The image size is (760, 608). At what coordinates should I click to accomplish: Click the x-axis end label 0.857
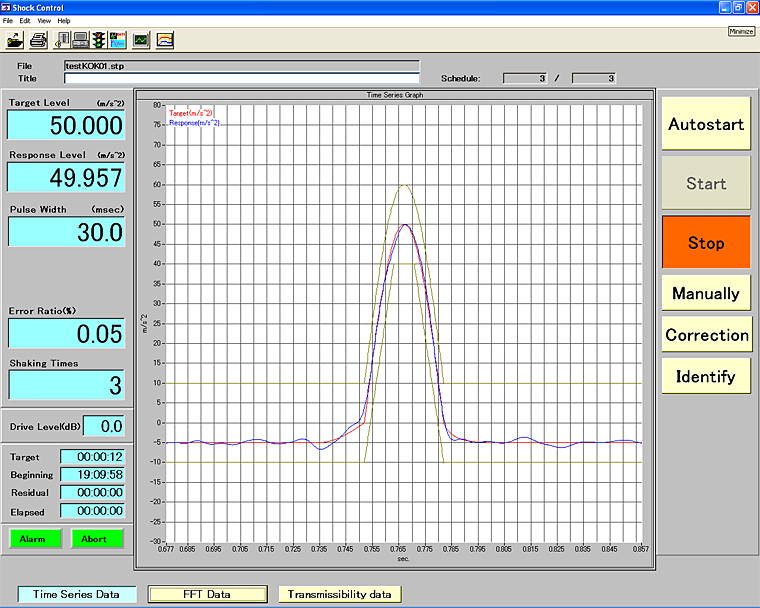coord(641,549)
